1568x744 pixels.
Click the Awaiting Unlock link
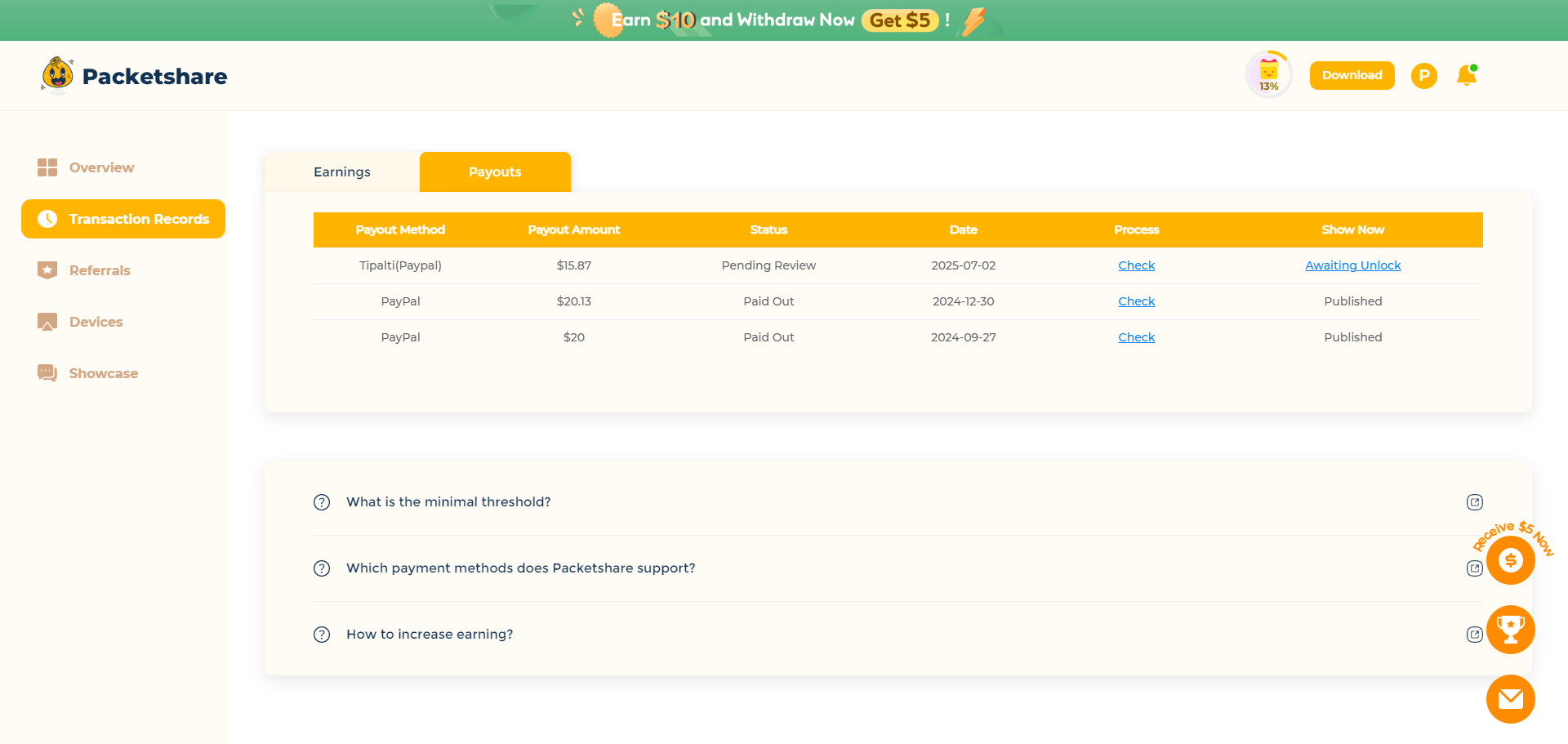1352,265
